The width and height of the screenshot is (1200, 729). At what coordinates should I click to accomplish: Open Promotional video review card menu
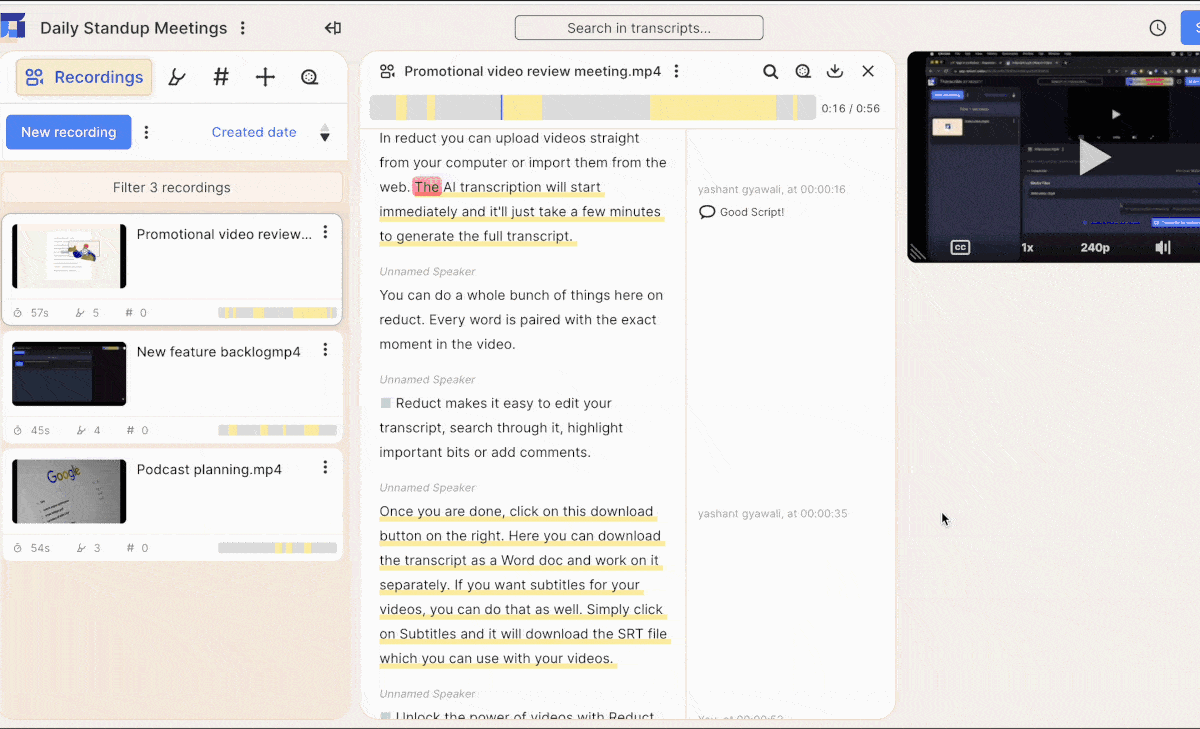point(325,232)
